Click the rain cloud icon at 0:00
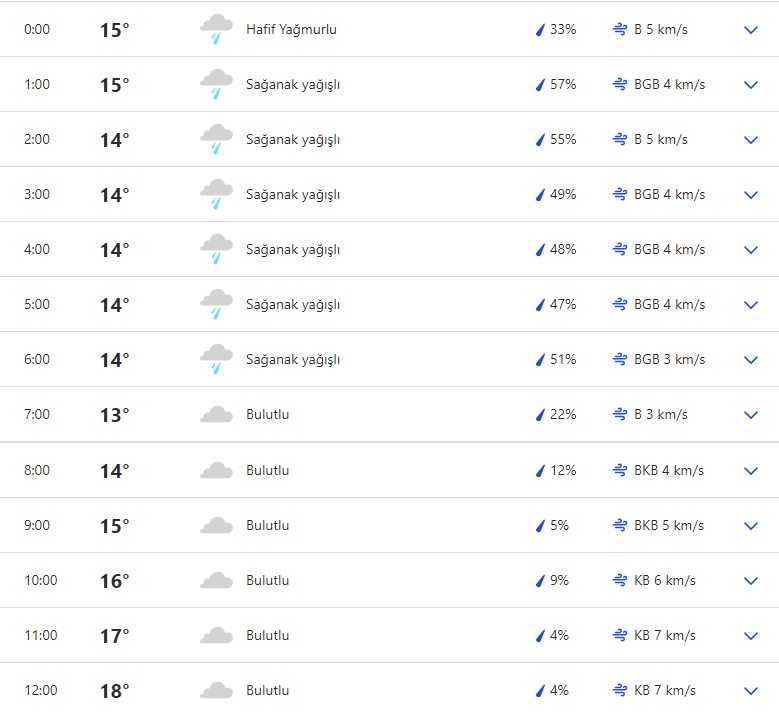 tap(216, 30)
